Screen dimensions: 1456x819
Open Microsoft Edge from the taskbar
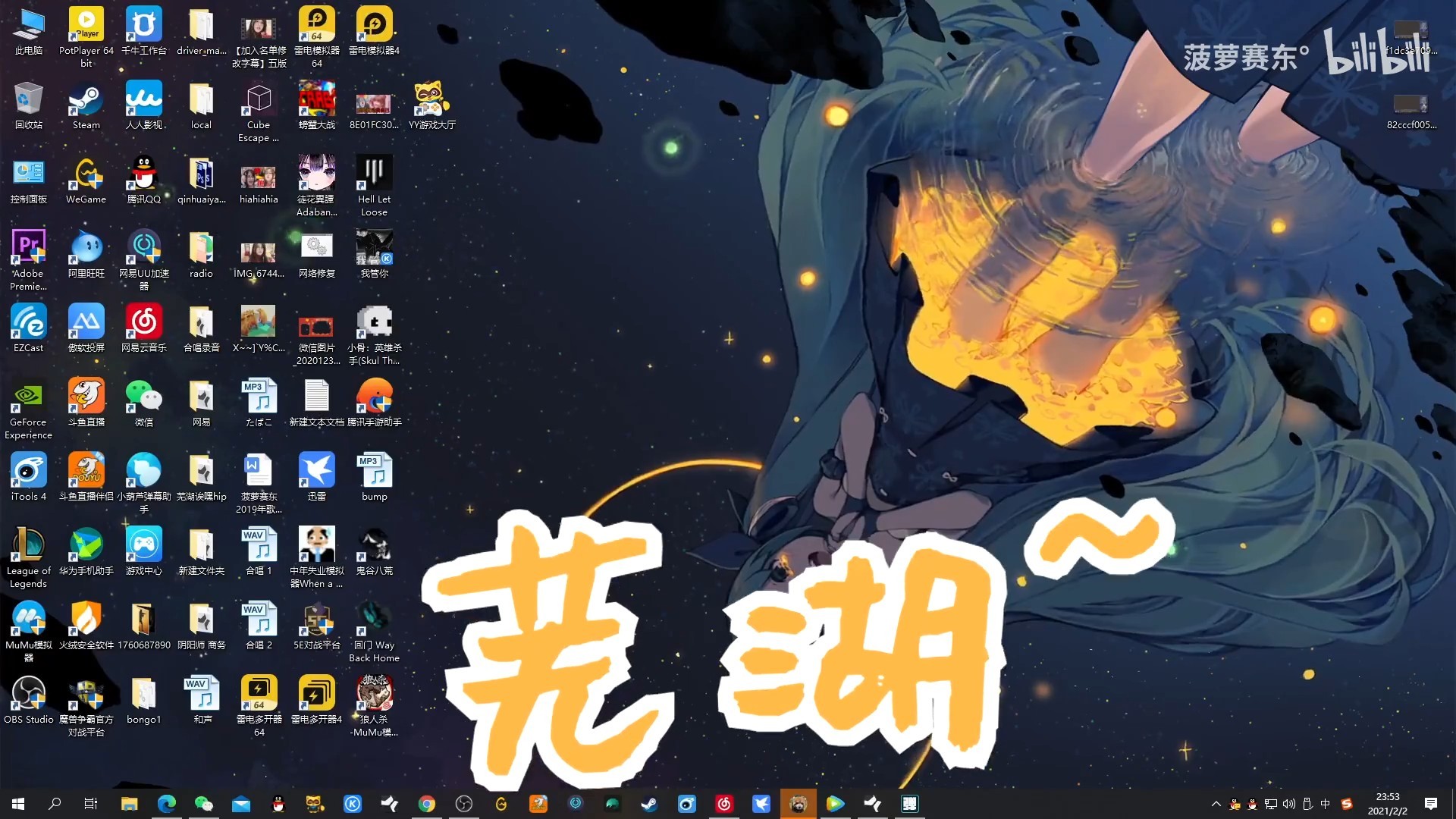click(166, 804)
